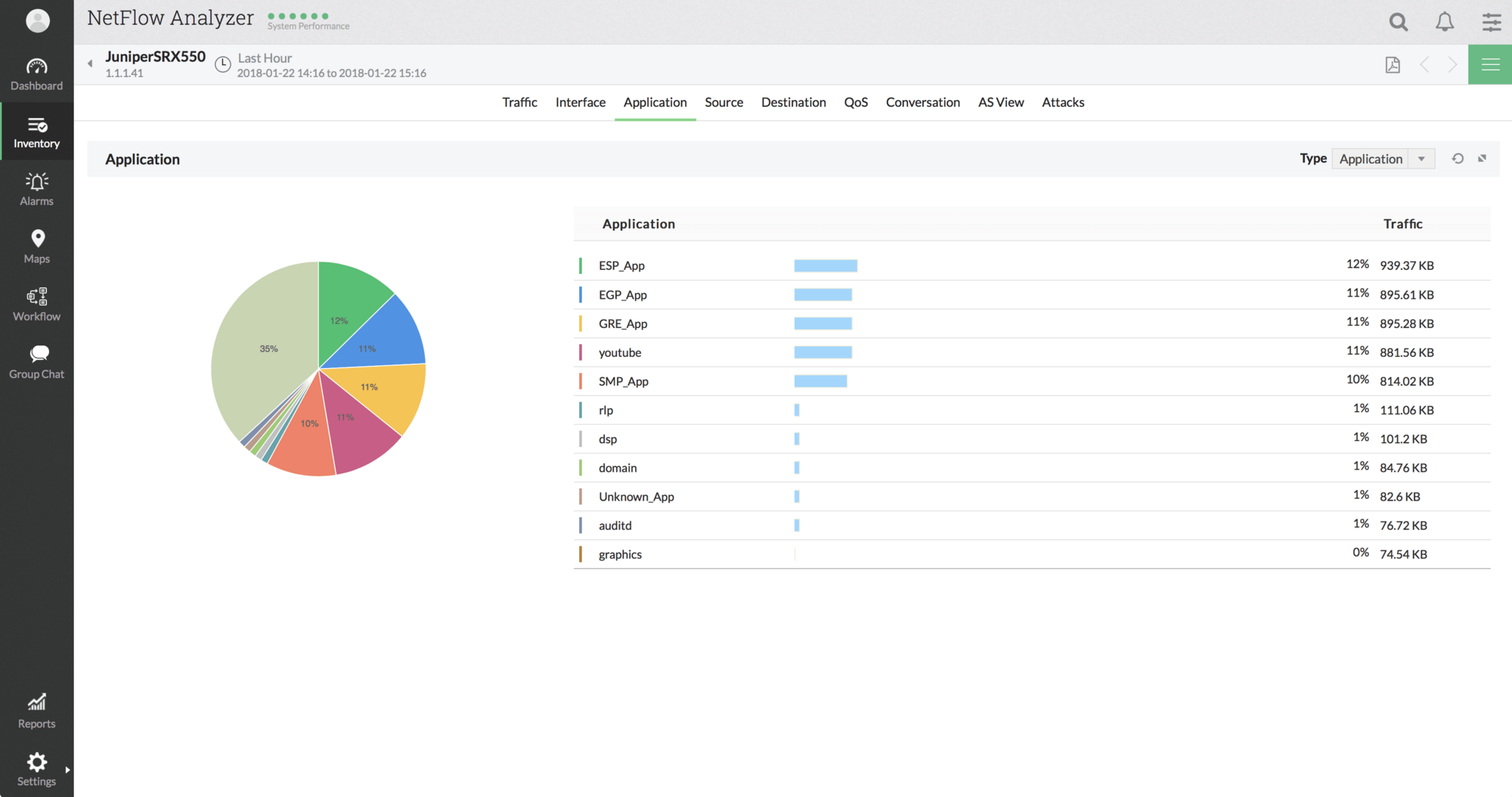Screen dimensions: 1512x797
Task: Select the Inventory section
Action: (x=36, y=130)
